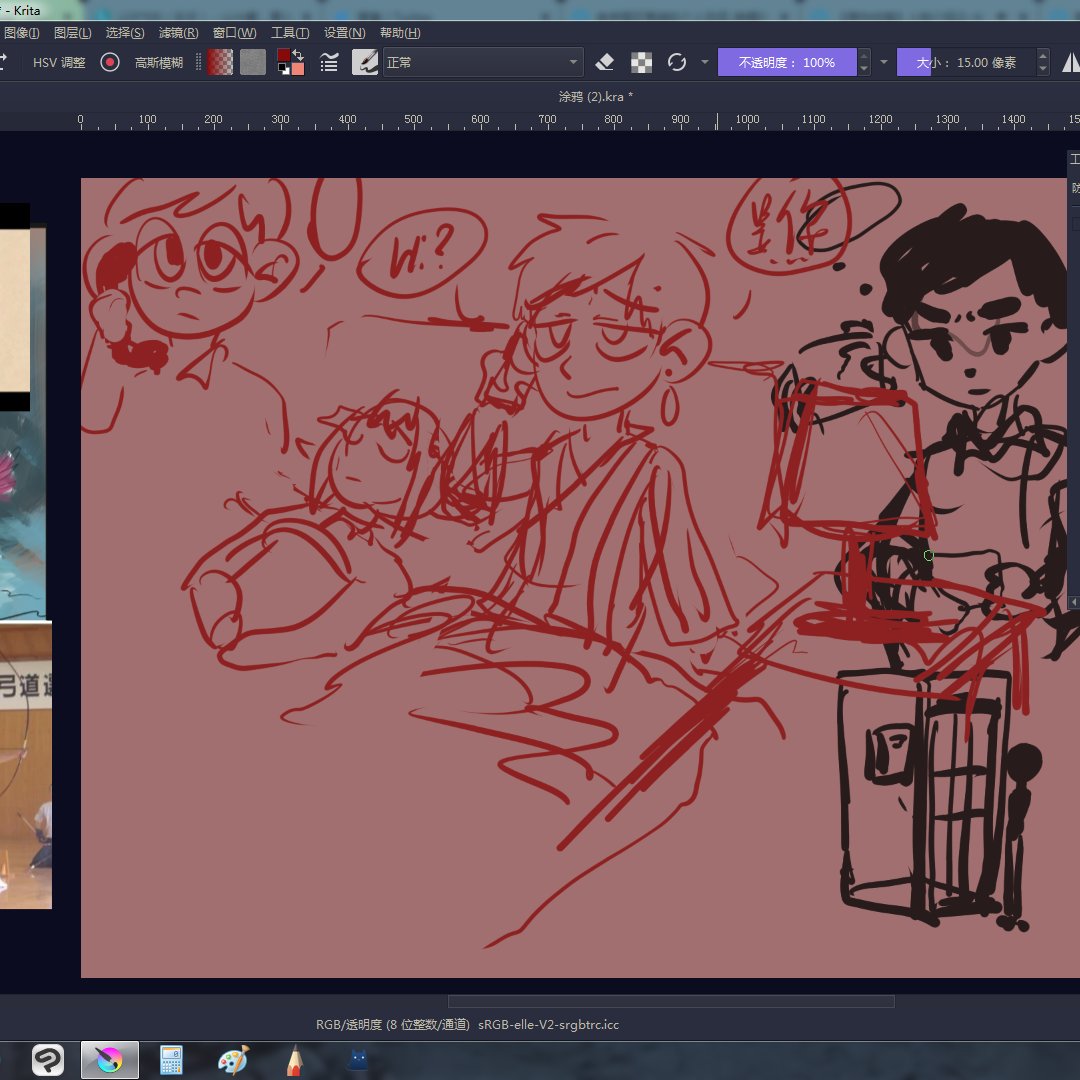Click the horizontal canvas scrollbar
Viewport: 1080px width, 1080px height.
671,1001
